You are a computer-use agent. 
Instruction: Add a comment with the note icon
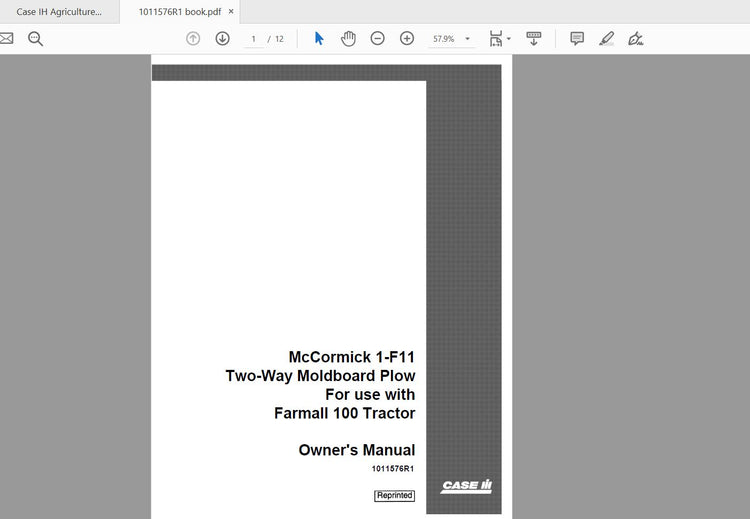point(577,38)
